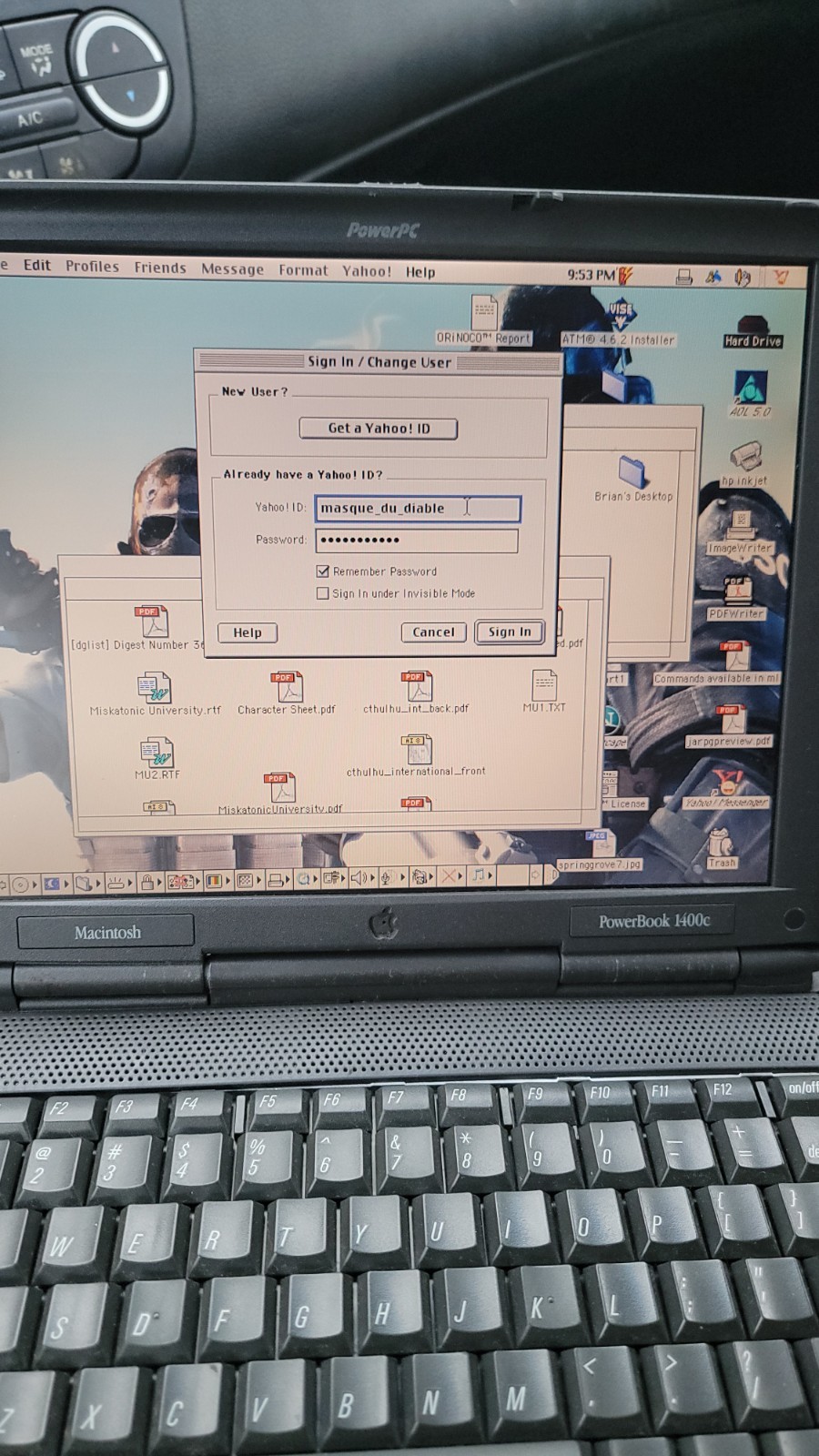Click the battery power icon beside clock
Screen dimensions: 819x1456
[x=625, y=275]
